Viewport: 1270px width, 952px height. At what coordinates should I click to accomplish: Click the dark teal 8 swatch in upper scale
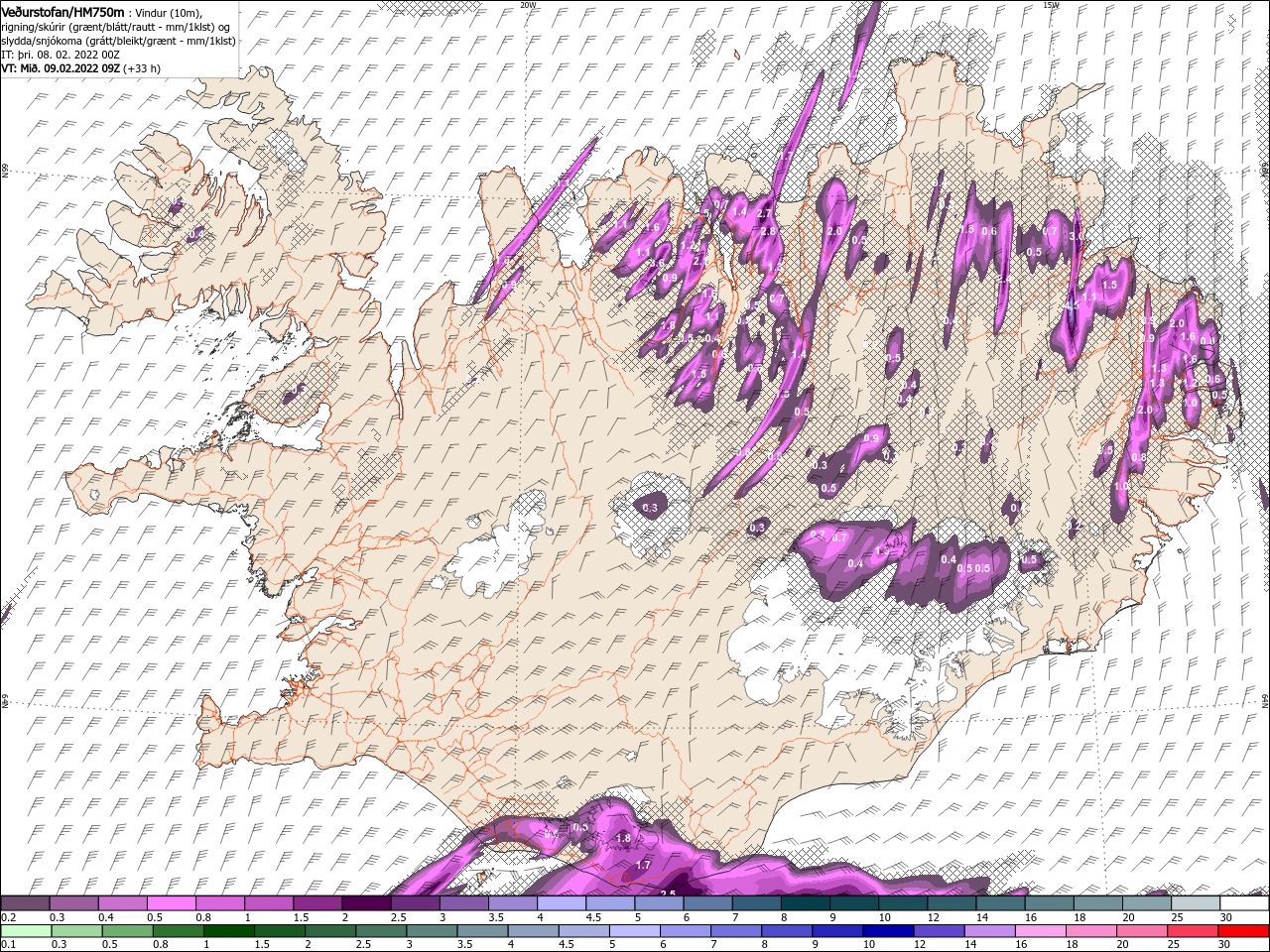[806, 903]
